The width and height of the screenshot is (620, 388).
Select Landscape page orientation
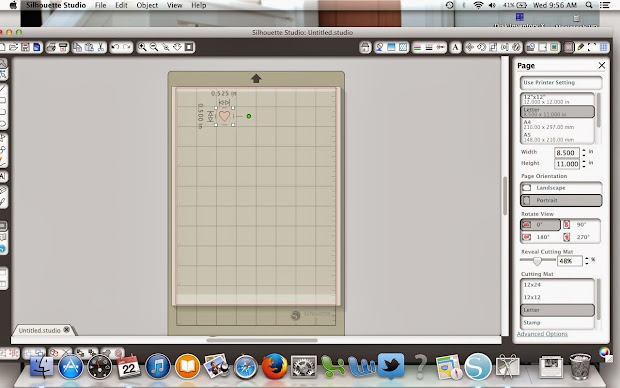pyautogui.click(x=561, y=188)
